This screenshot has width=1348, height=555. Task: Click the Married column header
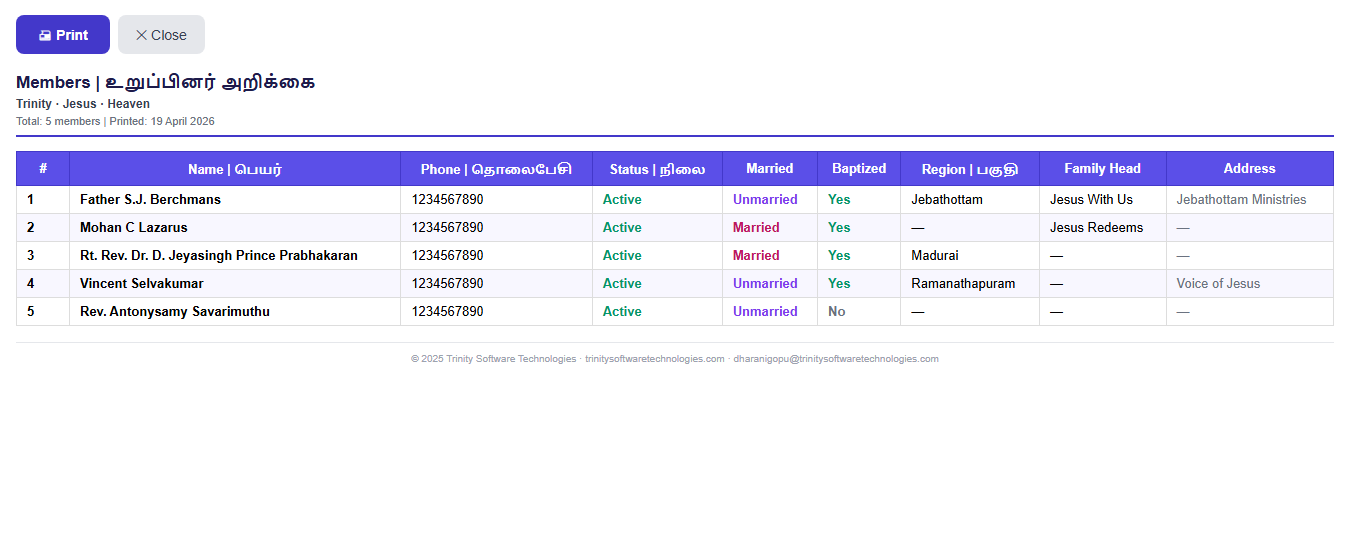pos(770,169)
